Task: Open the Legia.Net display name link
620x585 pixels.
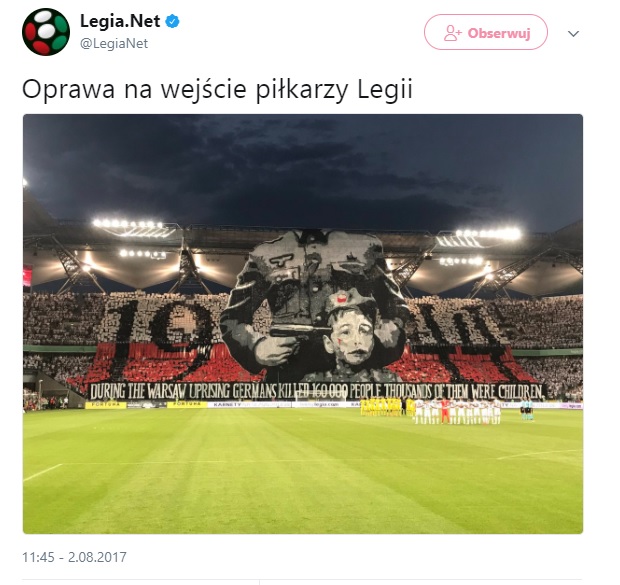Action: 120,21
